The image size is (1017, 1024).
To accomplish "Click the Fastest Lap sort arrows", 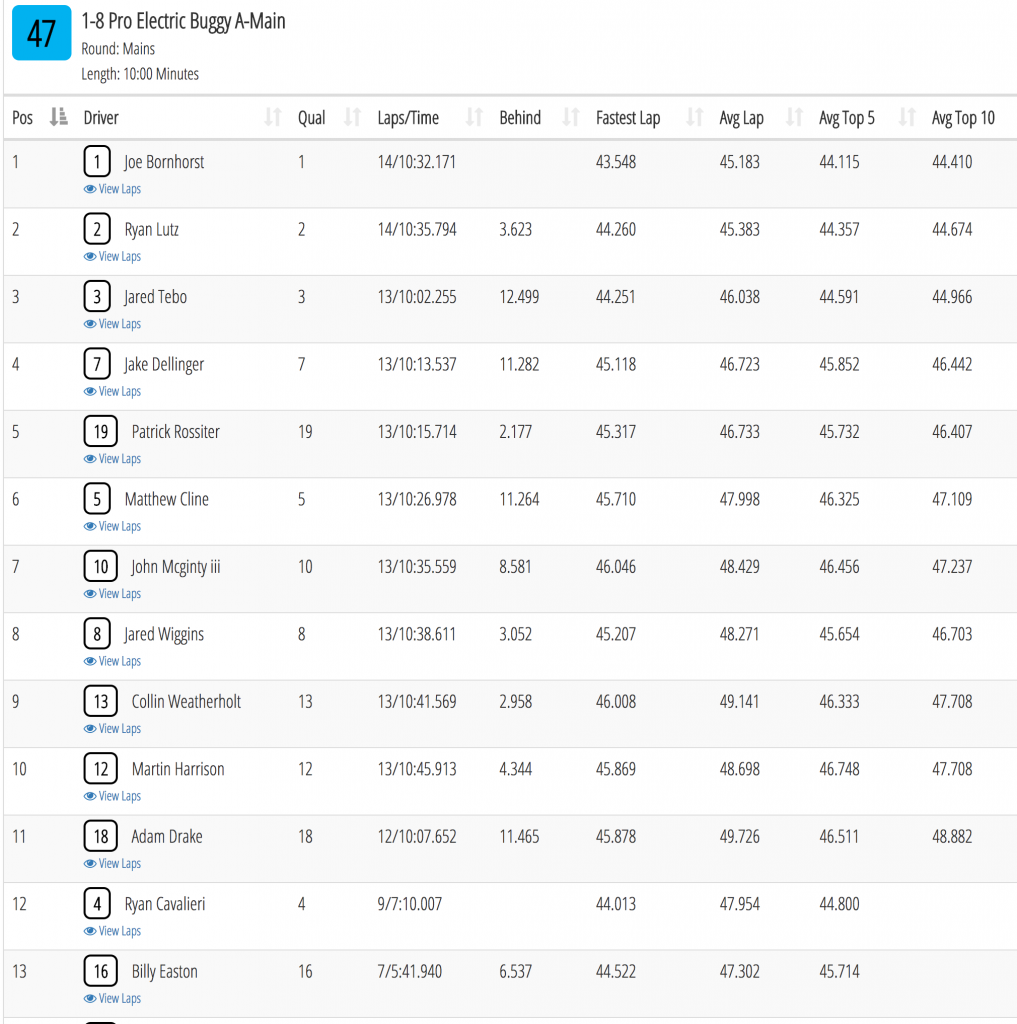I will click(695, 118).
